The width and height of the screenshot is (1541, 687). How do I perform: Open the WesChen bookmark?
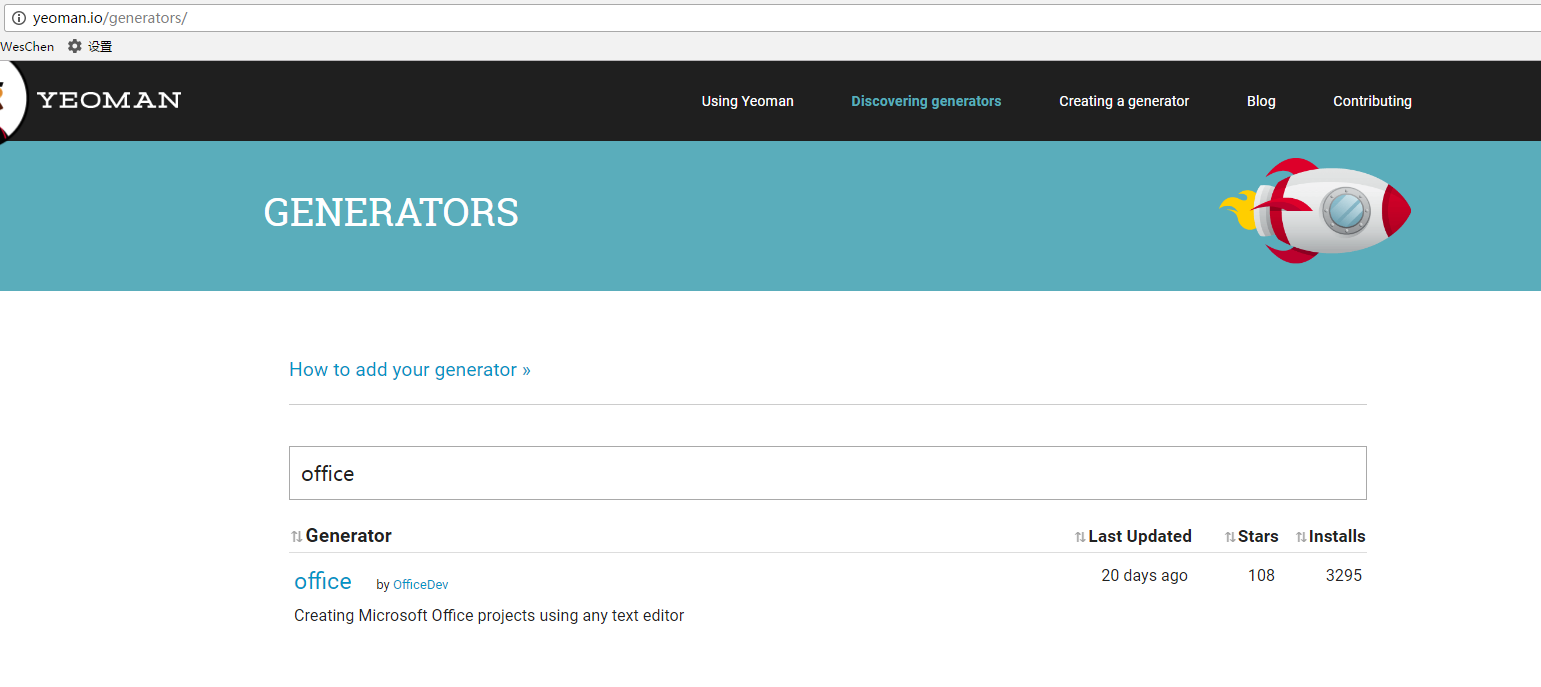point(27,46)
